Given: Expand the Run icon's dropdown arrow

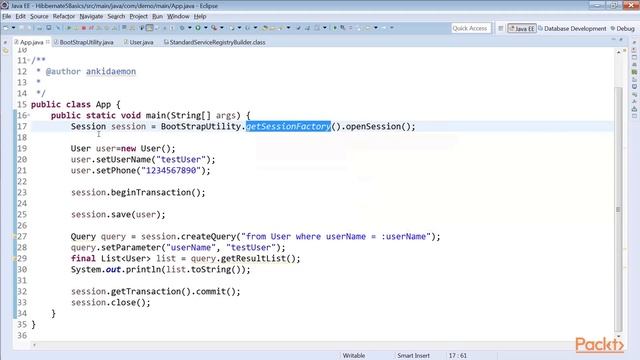Looking at the screenshot, I should click(206, 28).
